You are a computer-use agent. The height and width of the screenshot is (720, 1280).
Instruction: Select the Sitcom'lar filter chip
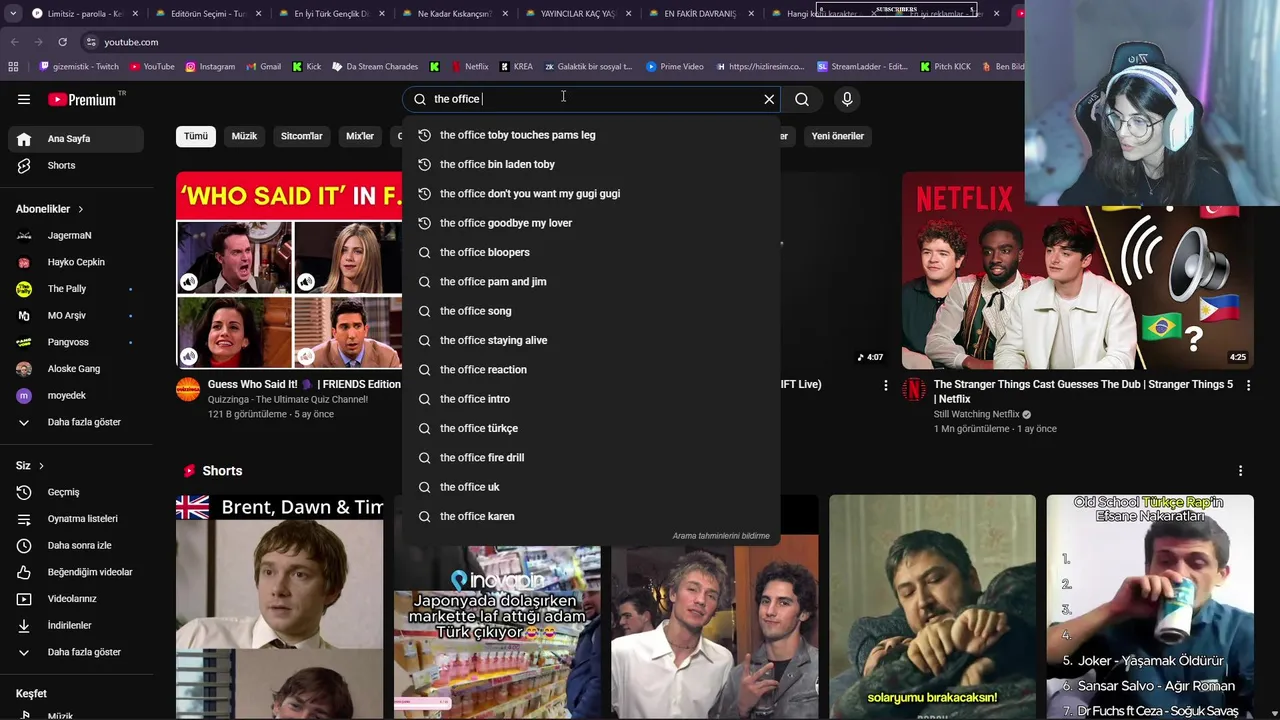(301, 136)
